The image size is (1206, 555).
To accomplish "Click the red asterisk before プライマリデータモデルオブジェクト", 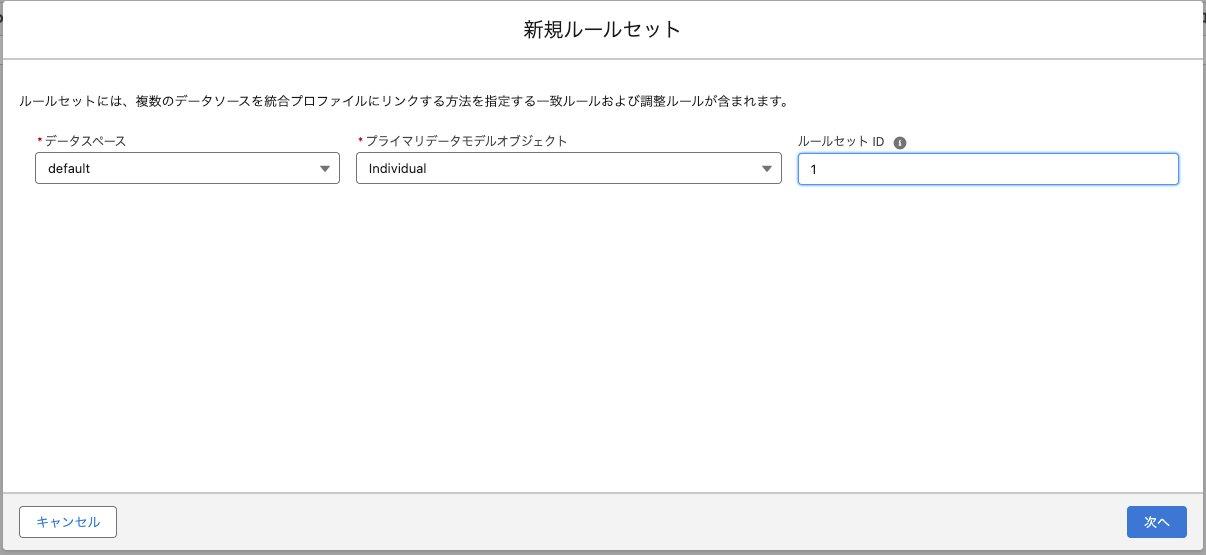I will coord(360,142).
